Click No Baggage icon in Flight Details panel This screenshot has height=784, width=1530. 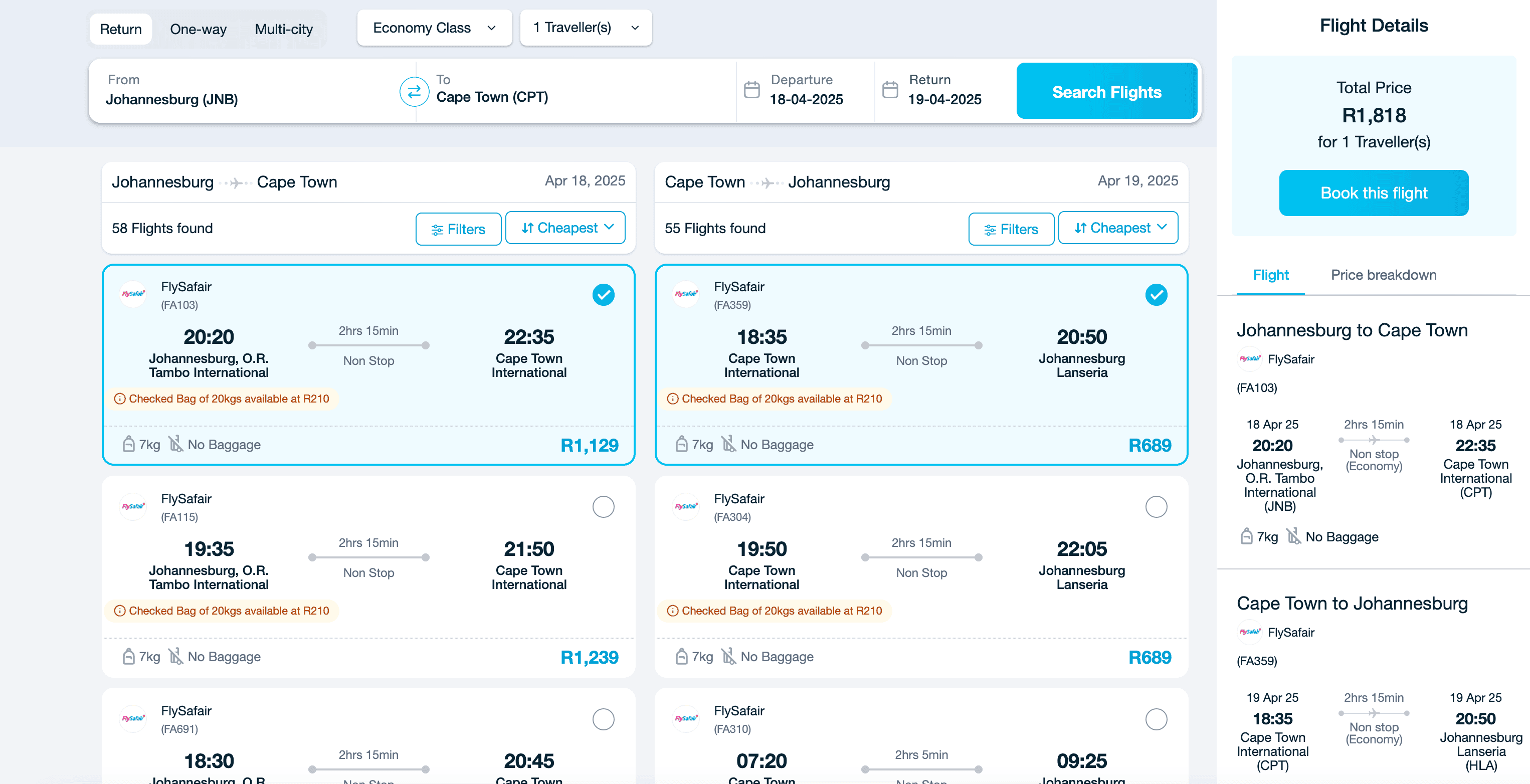[1293, 536]
